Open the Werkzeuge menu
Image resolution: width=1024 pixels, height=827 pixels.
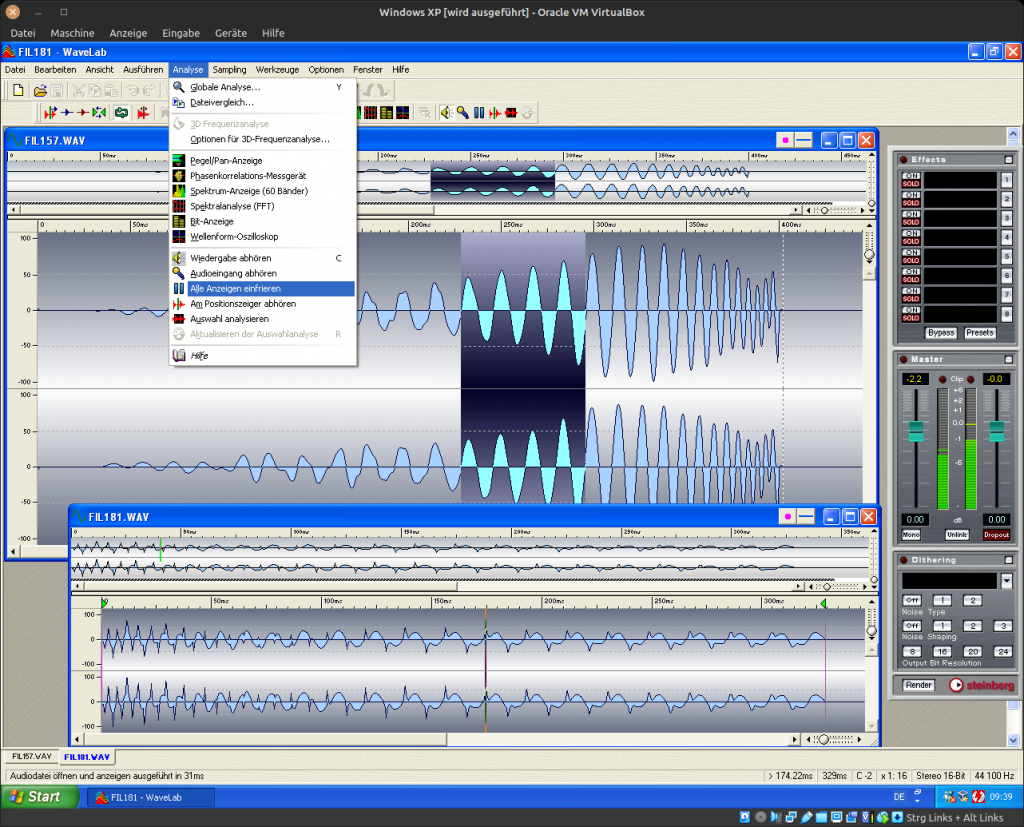(277, 70)
